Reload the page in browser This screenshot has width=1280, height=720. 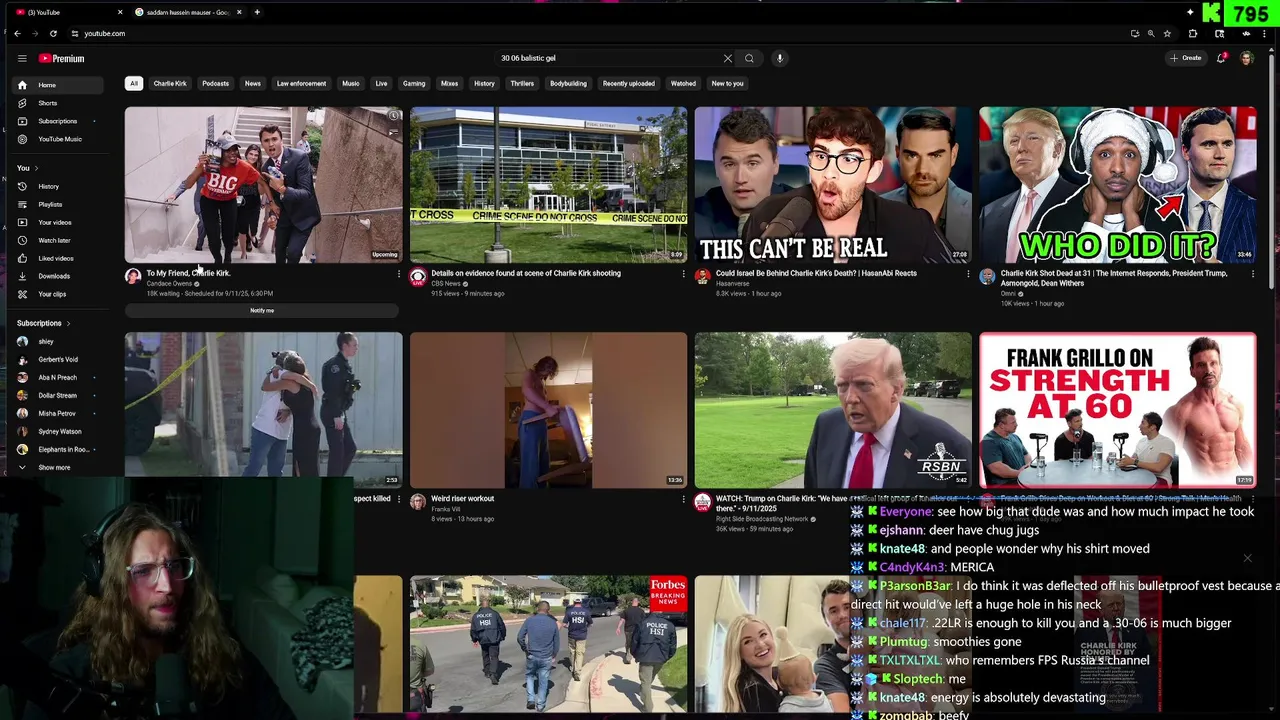[53, 33]
